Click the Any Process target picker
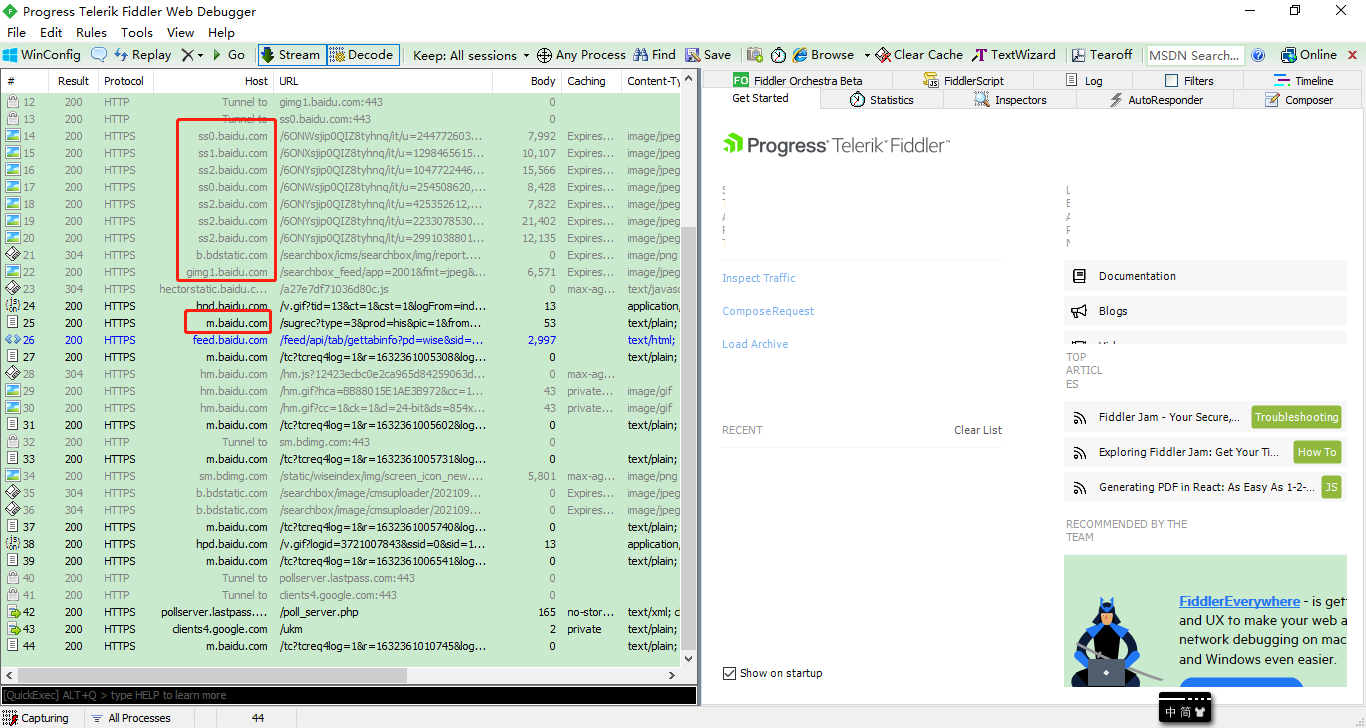This screenshot has height=728, width=1366. tap(581, 55)
